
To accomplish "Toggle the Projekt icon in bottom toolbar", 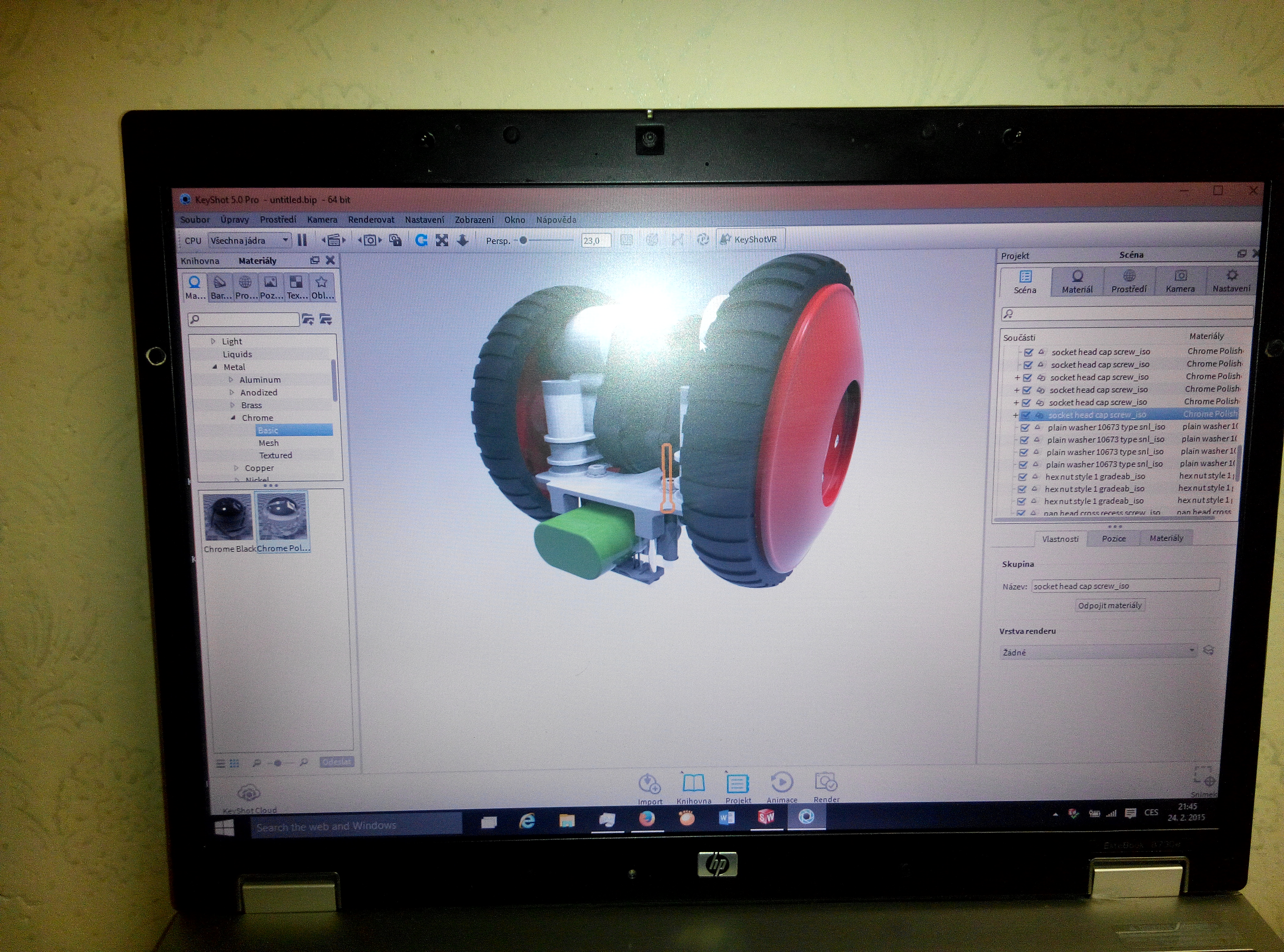I will point(738,783).
